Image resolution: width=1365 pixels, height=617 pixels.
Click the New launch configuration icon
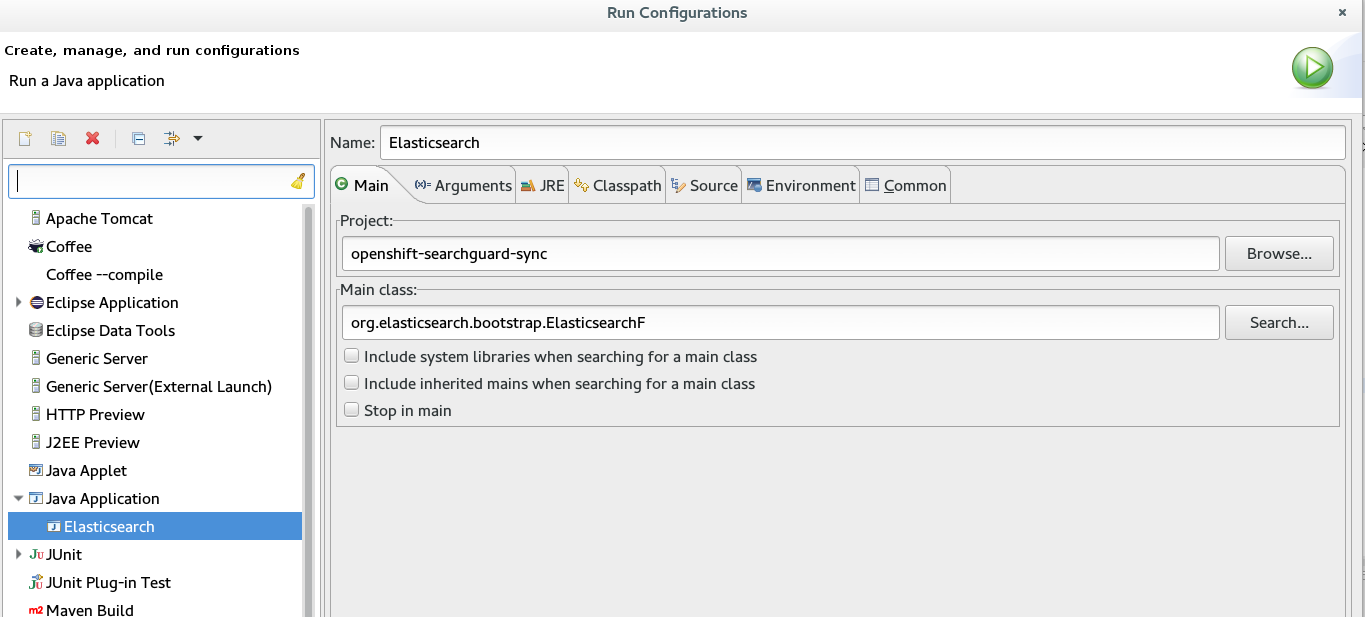click(25, 138)
